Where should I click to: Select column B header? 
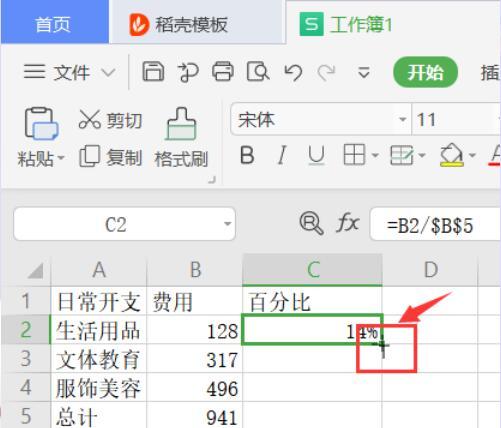click(195, 270)
